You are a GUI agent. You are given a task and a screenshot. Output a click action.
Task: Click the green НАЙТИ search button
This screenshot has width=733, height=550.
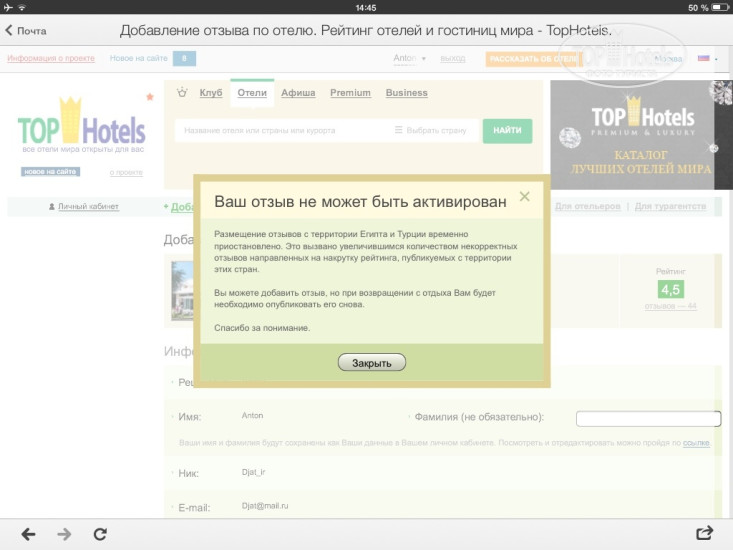pos(507,131)
